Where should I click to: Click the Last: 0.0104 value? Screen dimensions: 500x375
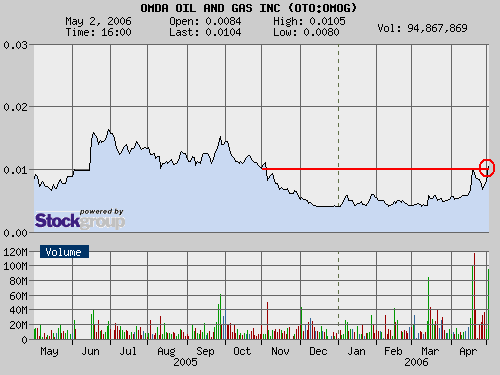click(x=205, y=32)
